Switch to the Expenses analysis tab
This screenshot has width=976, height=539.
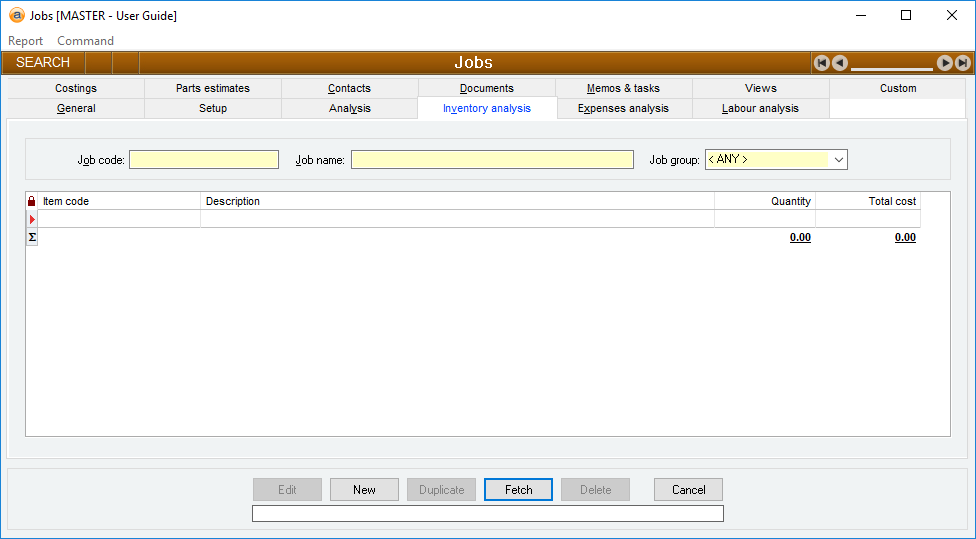click(x=623, y=108)
